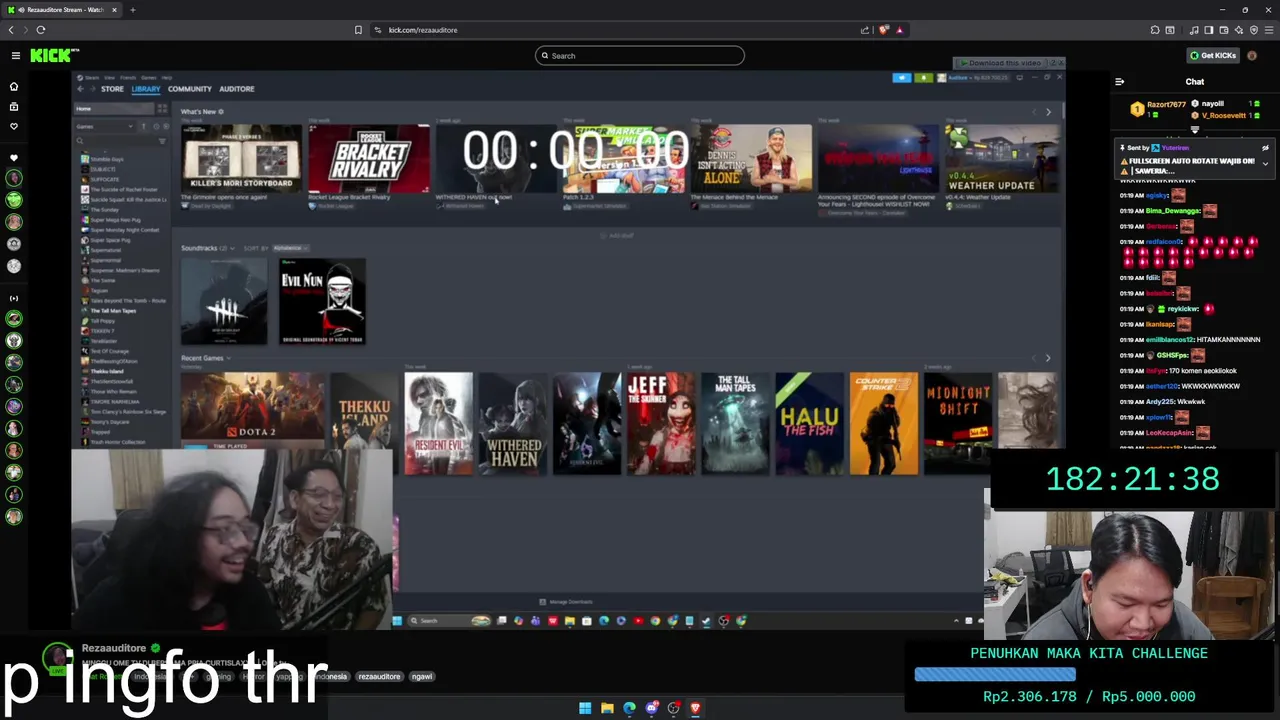The width and height of the screenshot is (1280, 720).
Task: Open the Brave playlist music icon
Action: [1194, 30]
